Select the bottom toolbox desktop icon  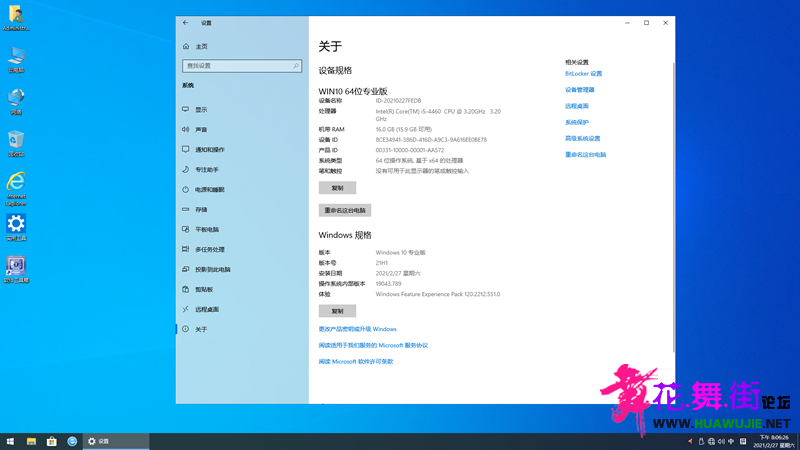16,269
